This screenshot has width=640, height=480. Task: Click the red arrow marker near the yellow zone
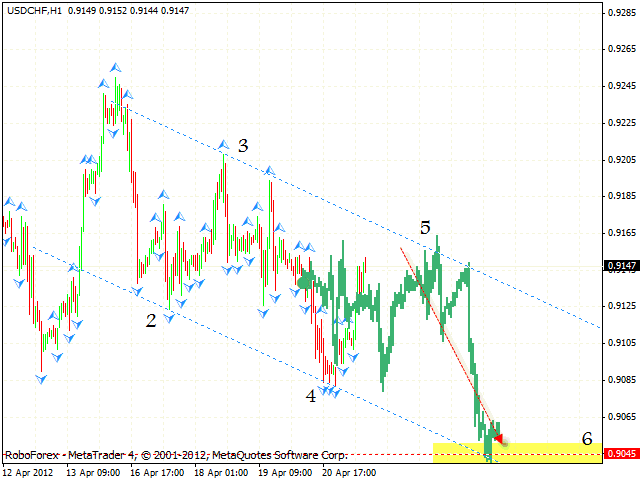[x=499, y=437]
